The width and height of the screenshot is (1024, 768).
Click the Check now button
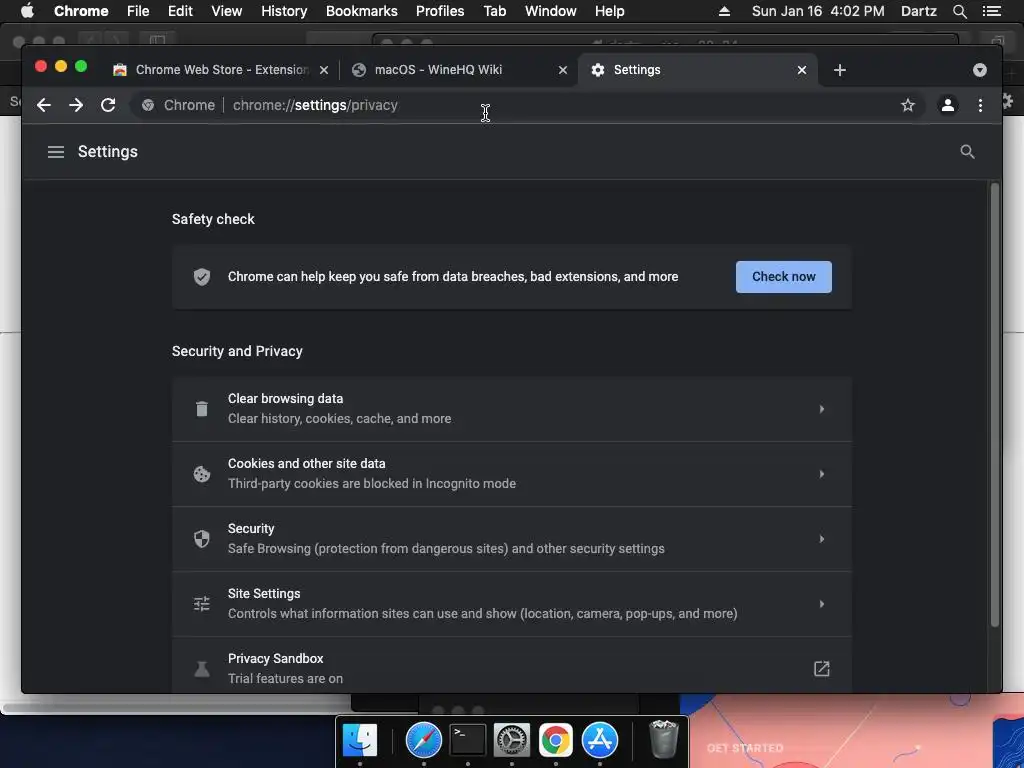[784, 277]
